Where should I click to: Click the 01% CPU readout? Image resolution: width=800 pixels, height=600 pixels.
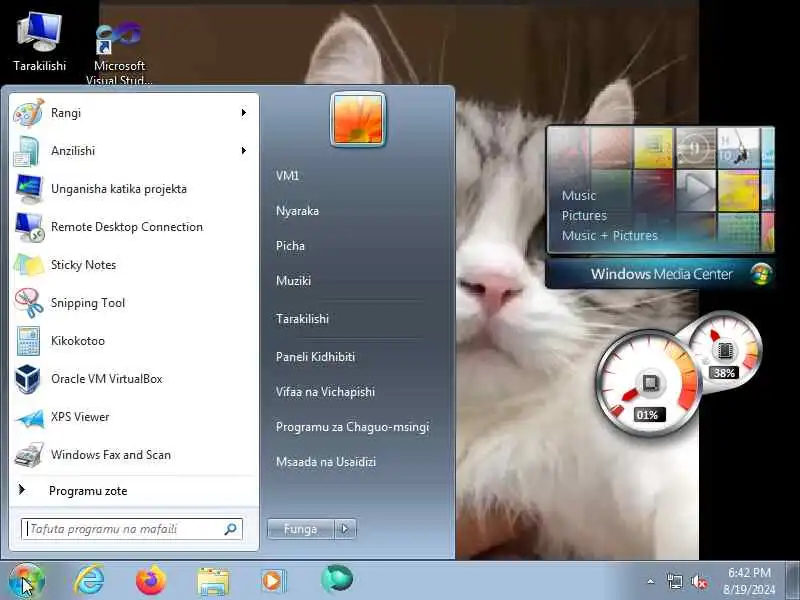[x=647, y=415]
